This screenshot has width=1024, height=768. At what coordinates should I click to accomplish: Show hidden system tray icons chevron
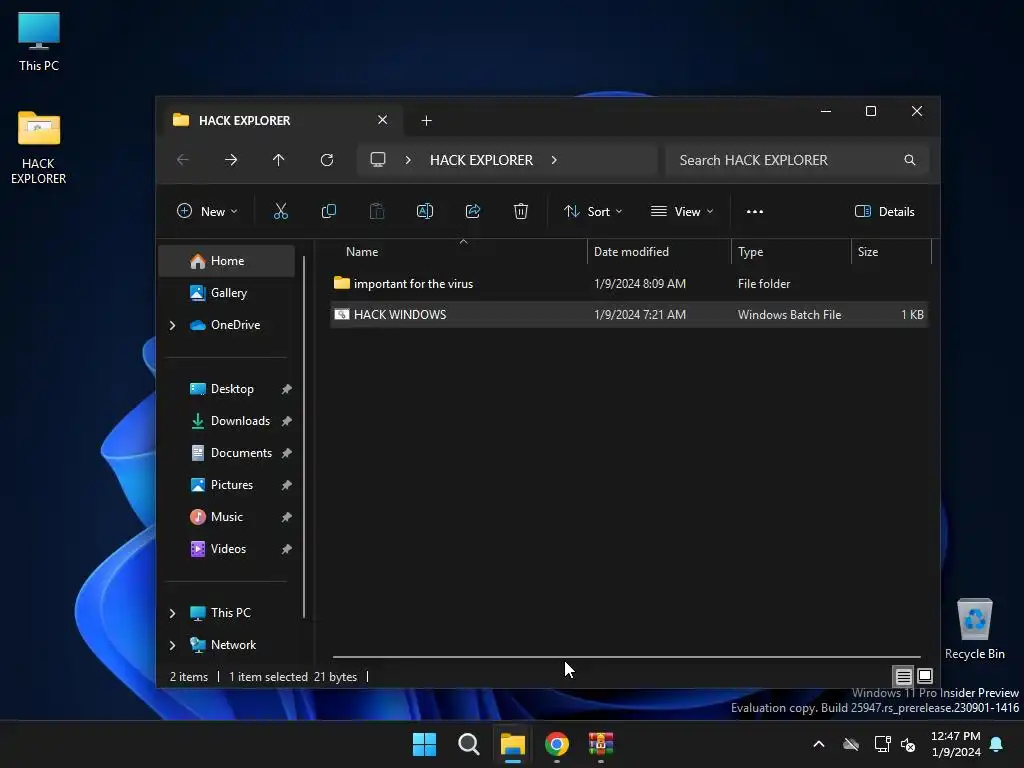[818, 744]
